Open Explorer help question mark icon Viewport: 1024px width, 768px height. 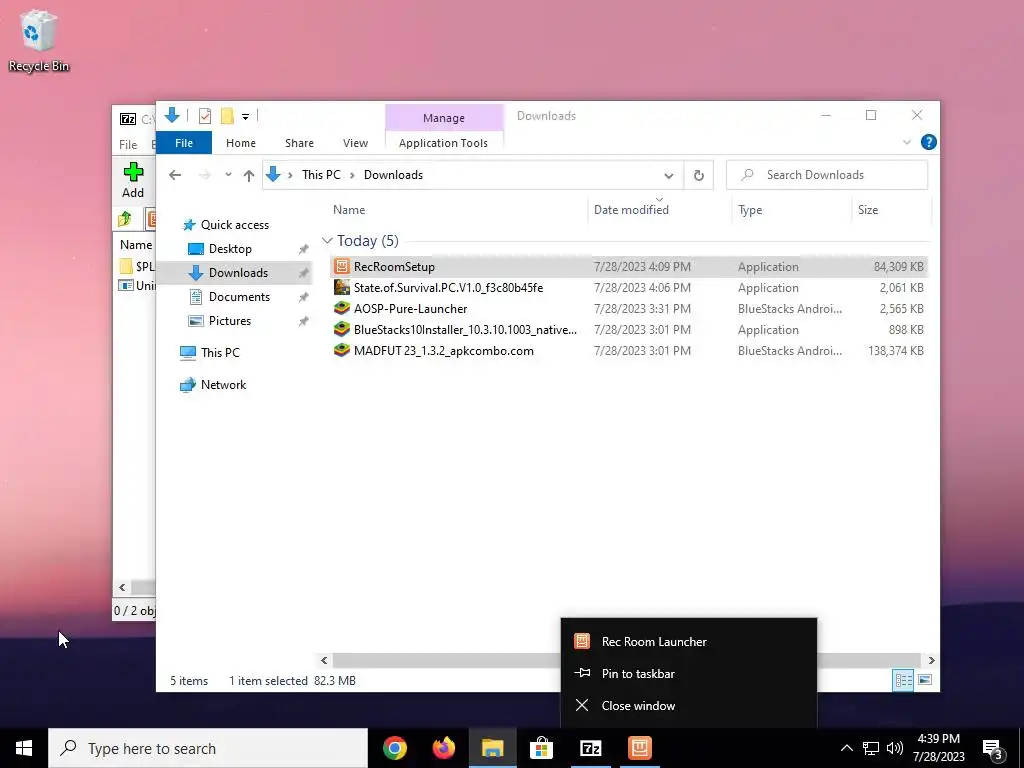928,142
